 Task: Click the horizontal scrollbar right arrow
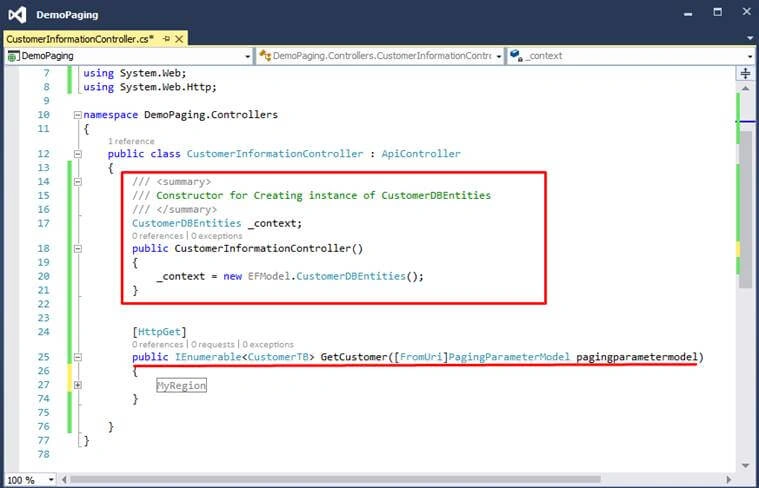tap(729, 480)
